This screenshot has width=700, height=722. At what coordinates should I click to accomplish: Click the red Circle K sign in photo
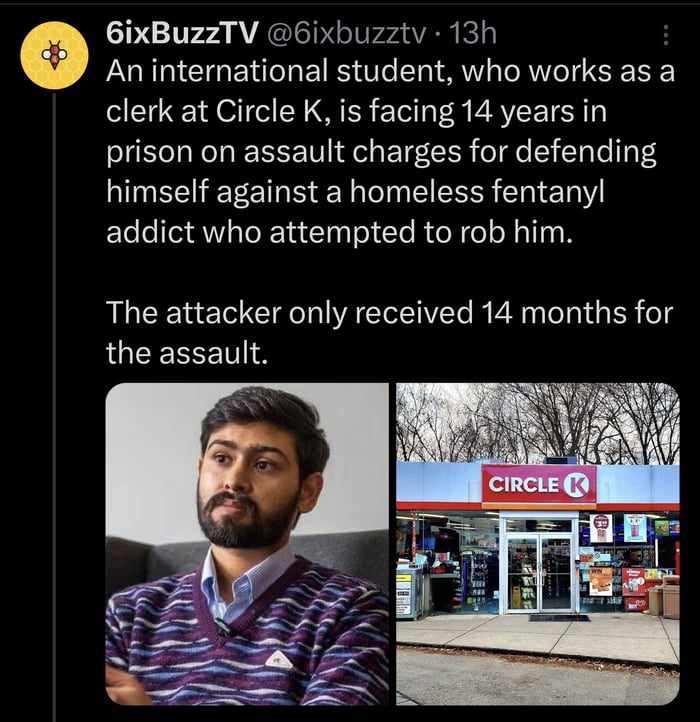tap(539, 484)
